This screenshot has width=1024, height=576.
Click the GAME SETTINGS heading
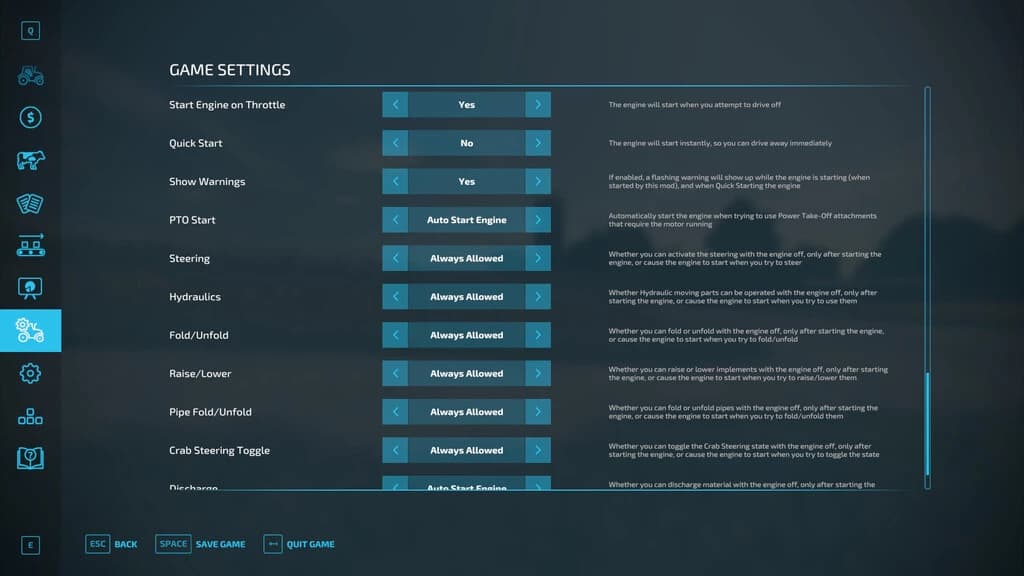point(230,70)
